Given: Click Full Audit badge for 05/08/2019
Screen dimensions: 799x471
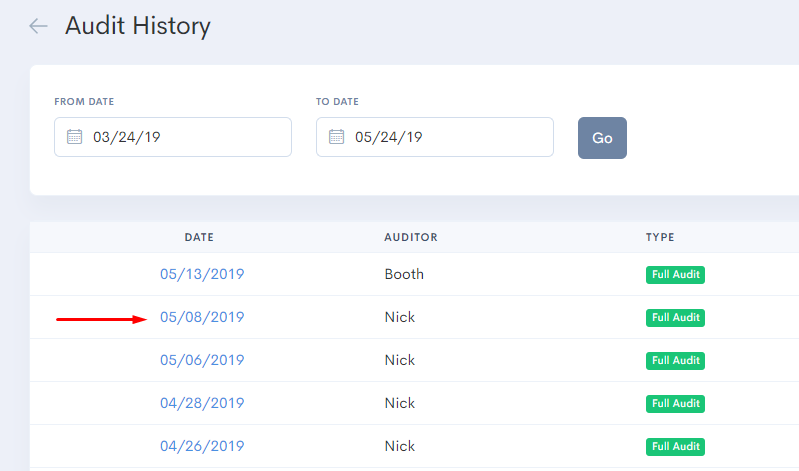Looking at the screenshot, I should (675, 318).
